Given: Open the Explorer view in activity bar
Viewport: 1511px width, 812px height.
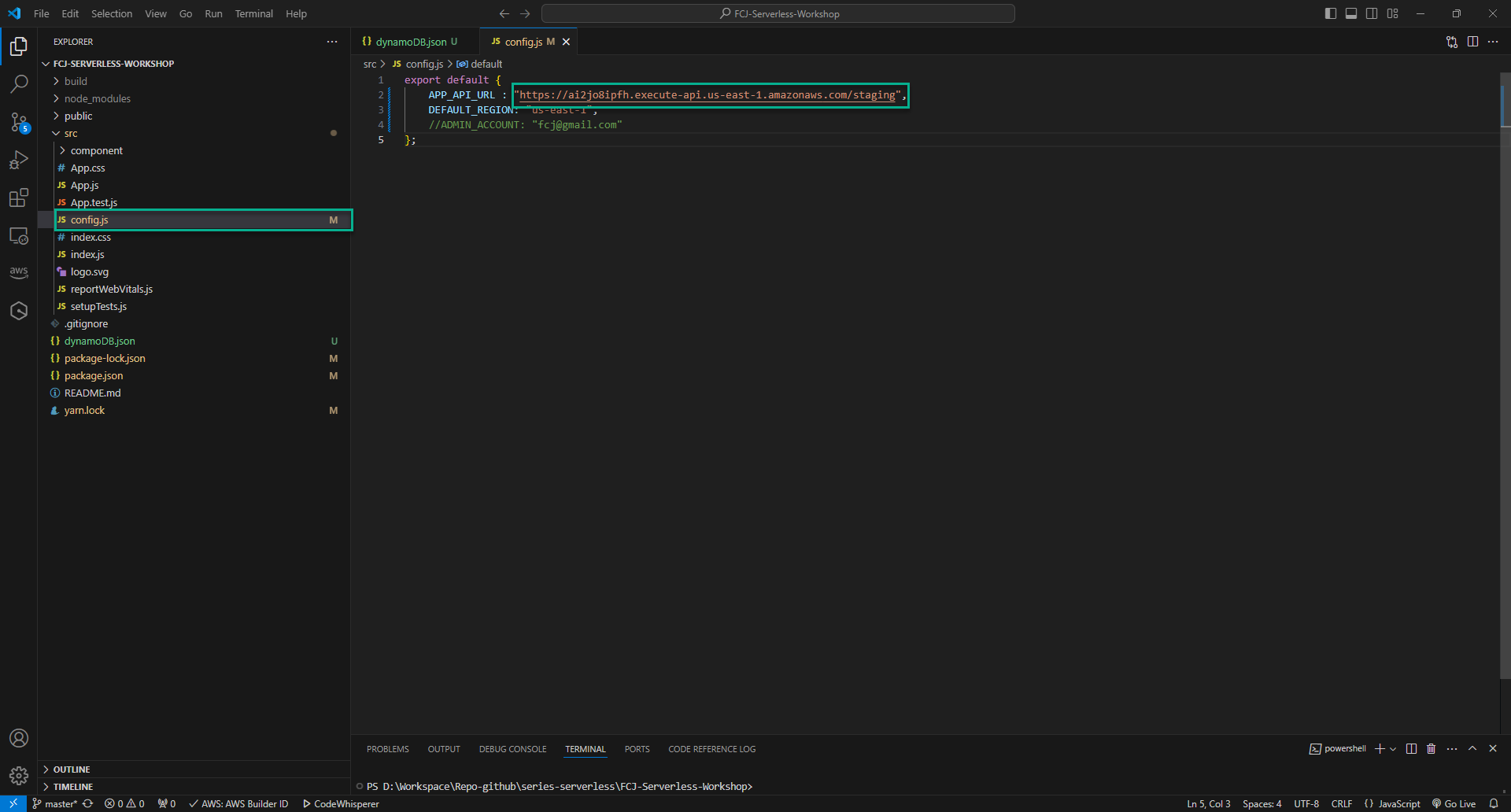Looking at the screenshot, I should coord(19,46).
